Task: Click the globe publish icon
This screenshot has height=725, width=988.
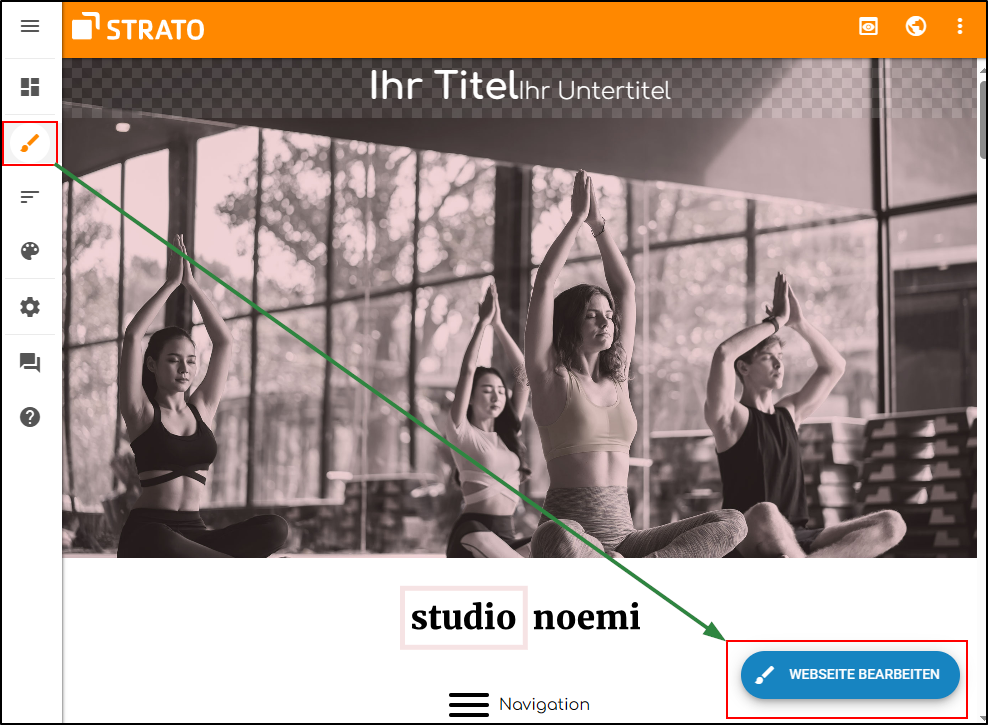Action: [916, 26]
